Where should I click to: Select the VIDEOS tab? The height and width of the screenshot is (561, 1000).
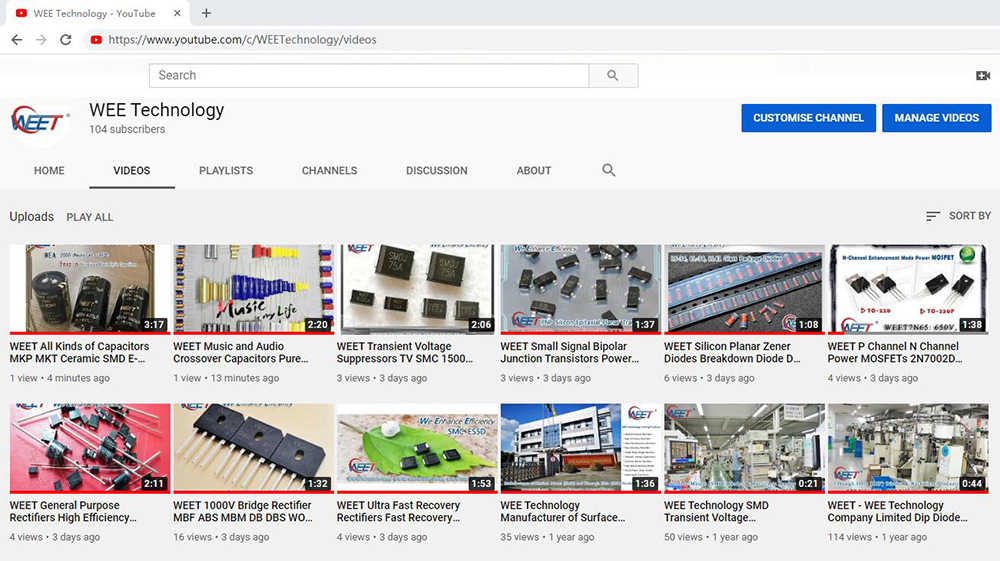coord(132,170)
